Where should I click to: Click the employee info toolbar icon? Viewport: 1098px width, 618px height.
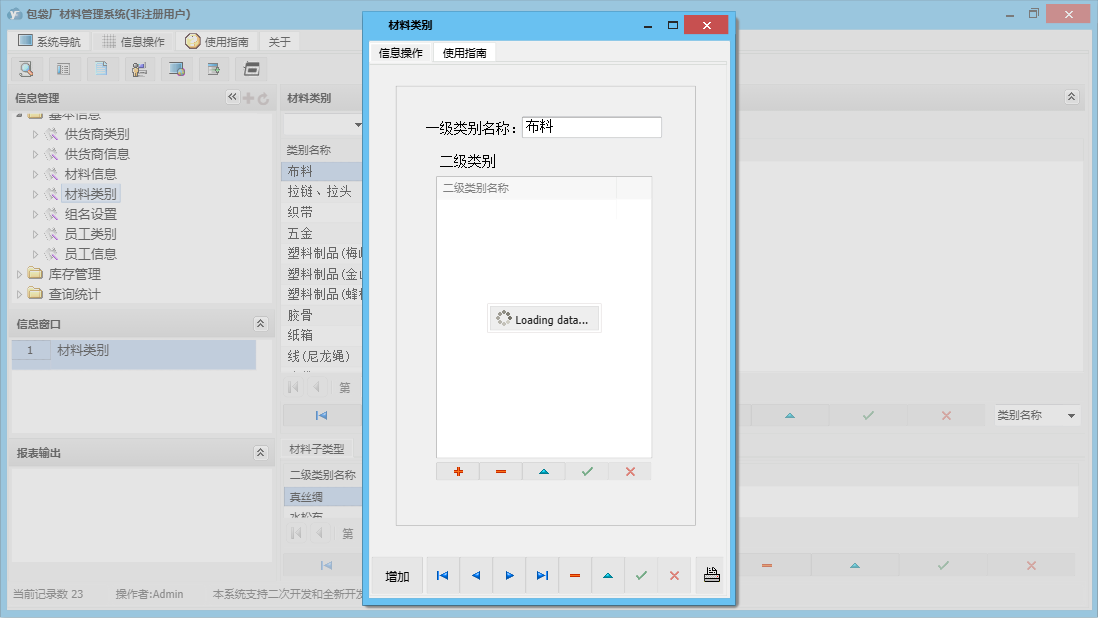coord(139,68)
